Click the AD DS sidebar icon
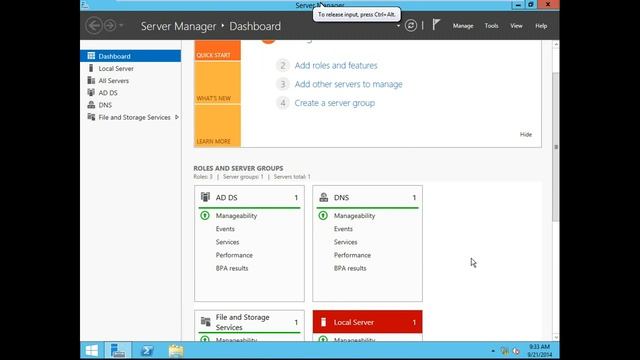This screenshot has width=640, height=360. point(91,93)
